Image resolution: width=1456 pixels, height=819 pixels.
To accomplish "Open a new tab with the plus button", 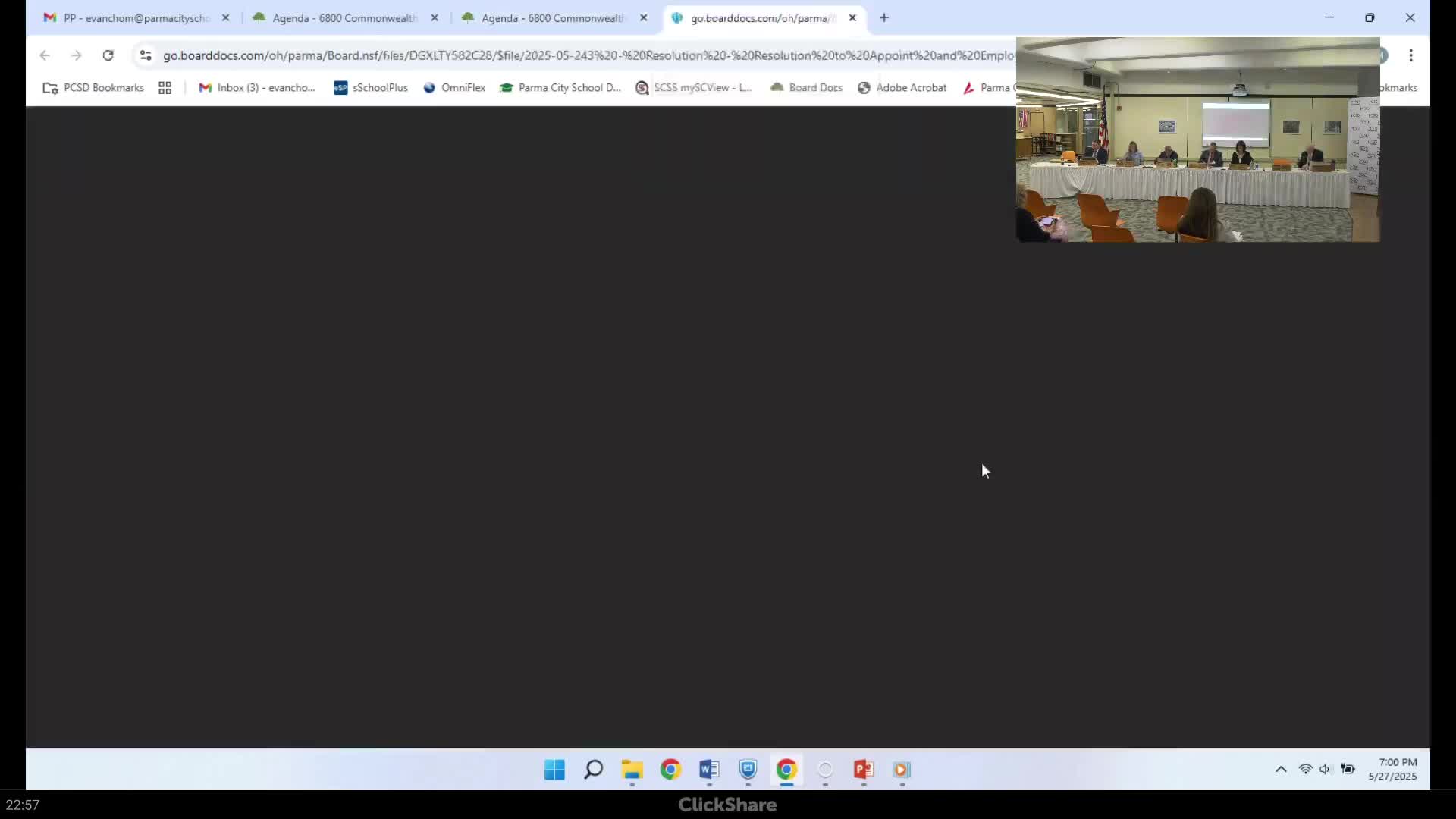I will point(883,18).
